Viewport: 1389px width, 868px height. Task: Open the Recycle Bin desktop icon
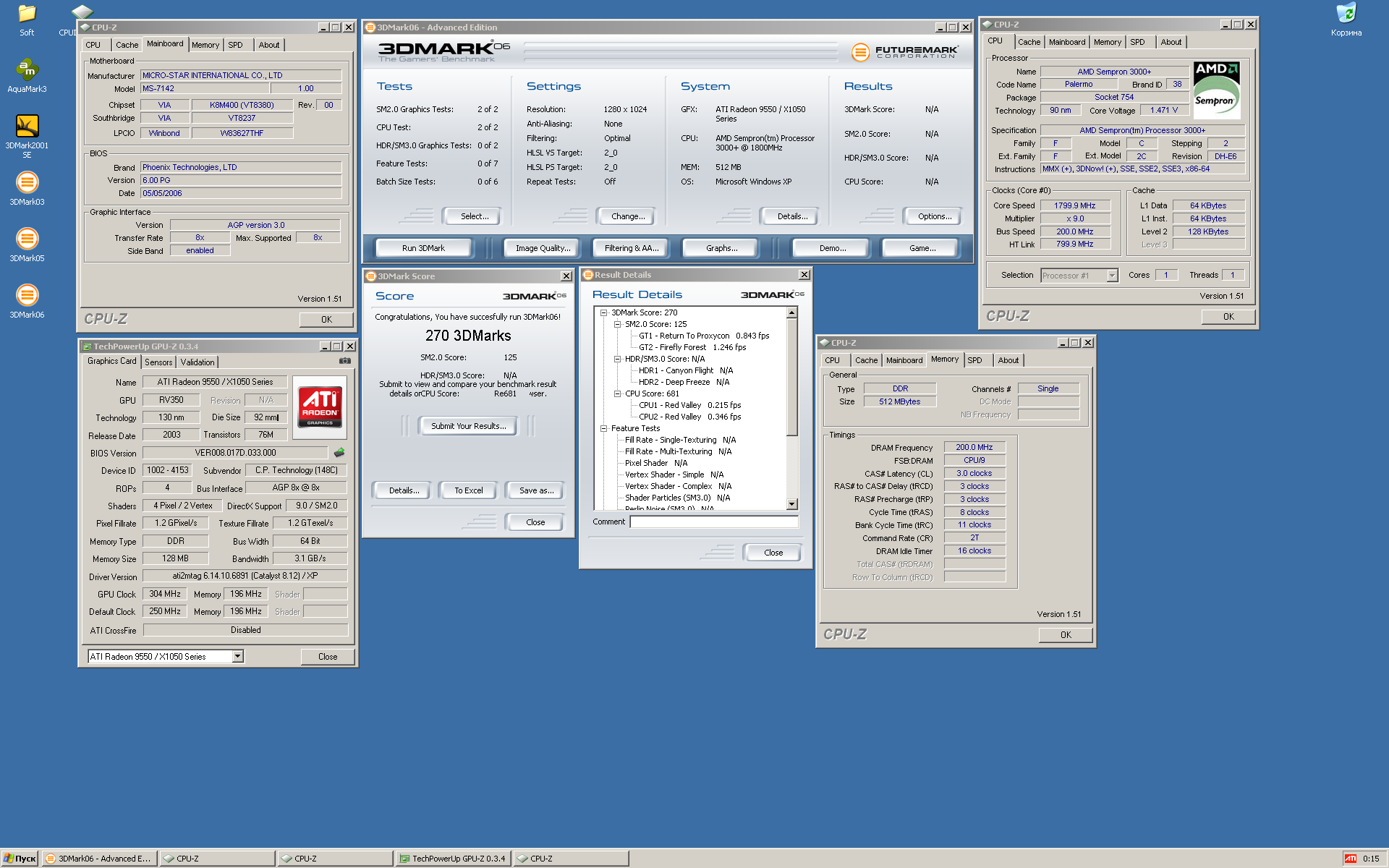(1346, 20)
